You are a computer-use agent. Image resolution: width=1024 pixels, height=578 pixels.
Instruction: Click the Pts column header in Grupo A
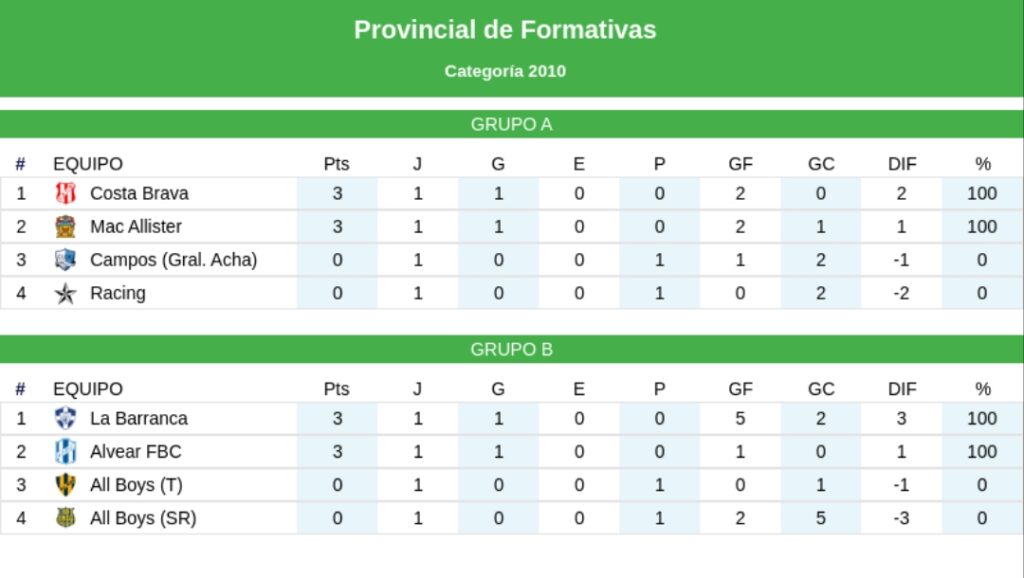[336, 164]
